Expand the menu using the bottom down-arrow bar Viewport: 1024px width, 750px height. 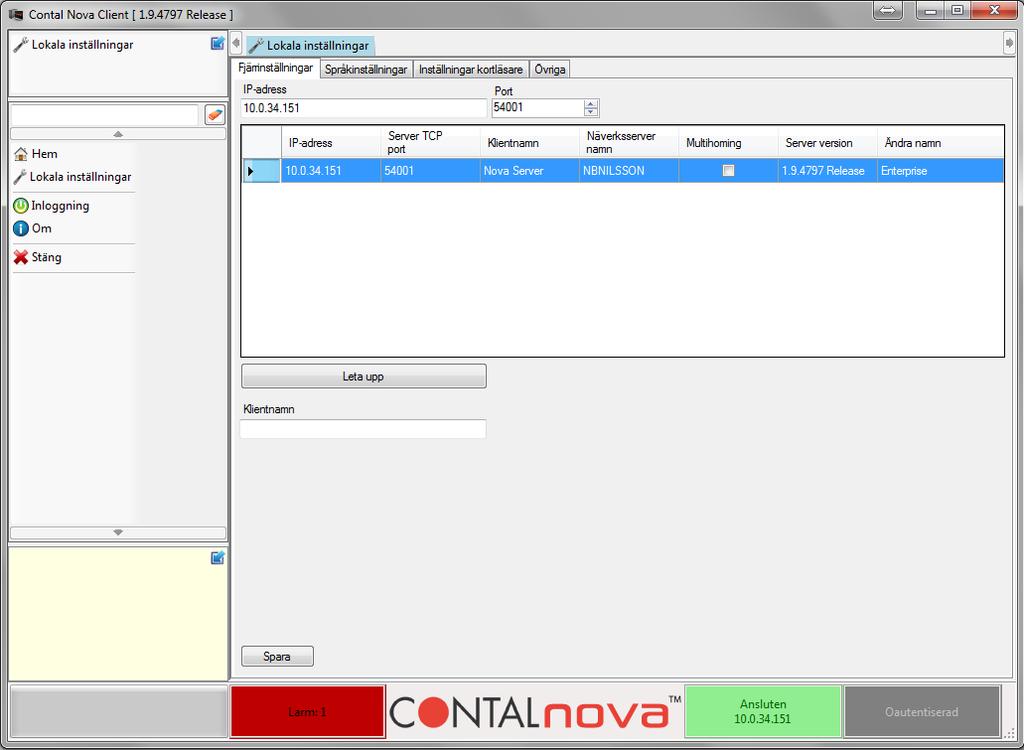pyautogui.click(x=118, y=532)
